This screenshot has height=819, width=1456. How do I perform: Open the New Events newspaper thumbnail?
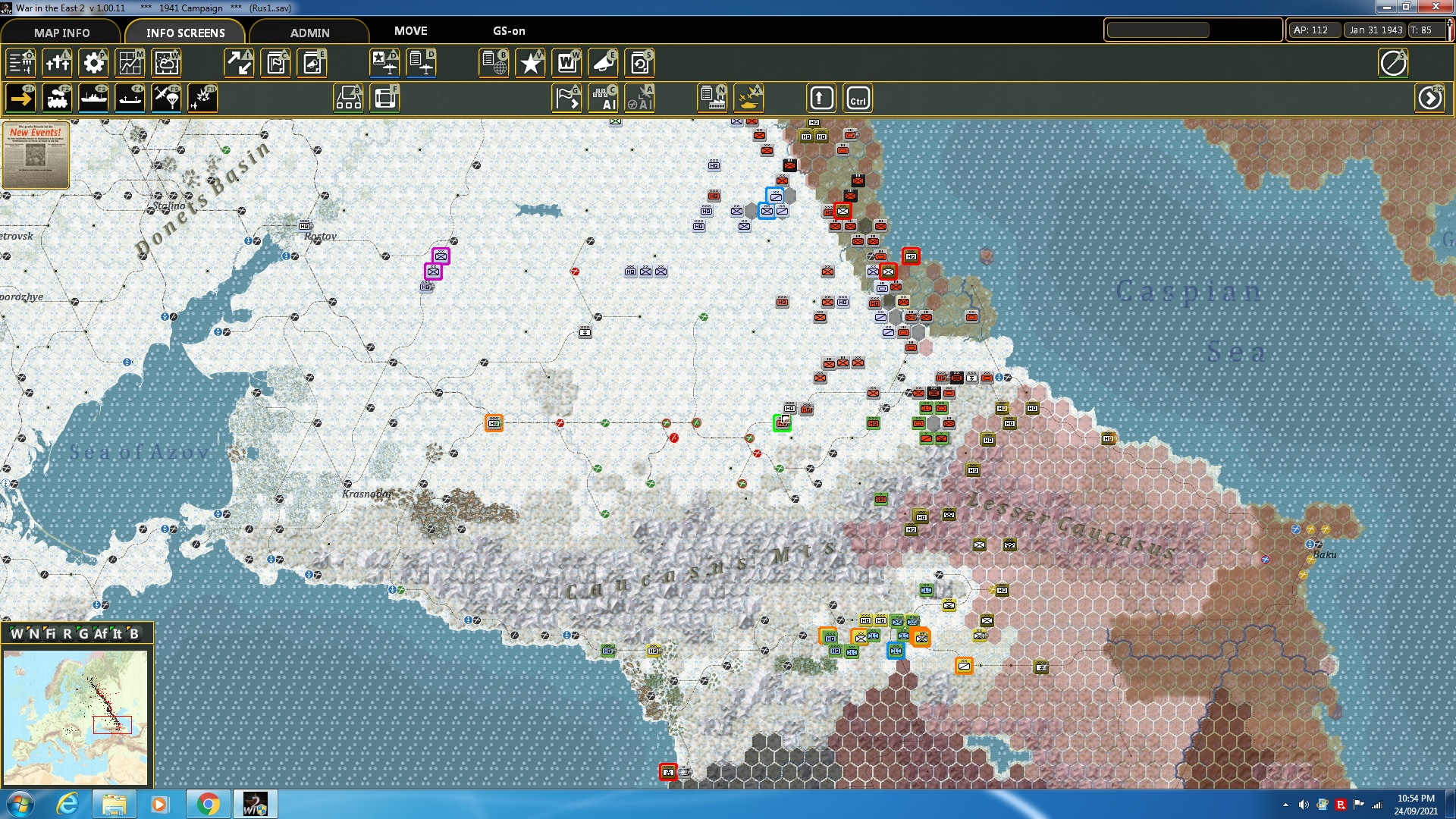pos(35,155)
